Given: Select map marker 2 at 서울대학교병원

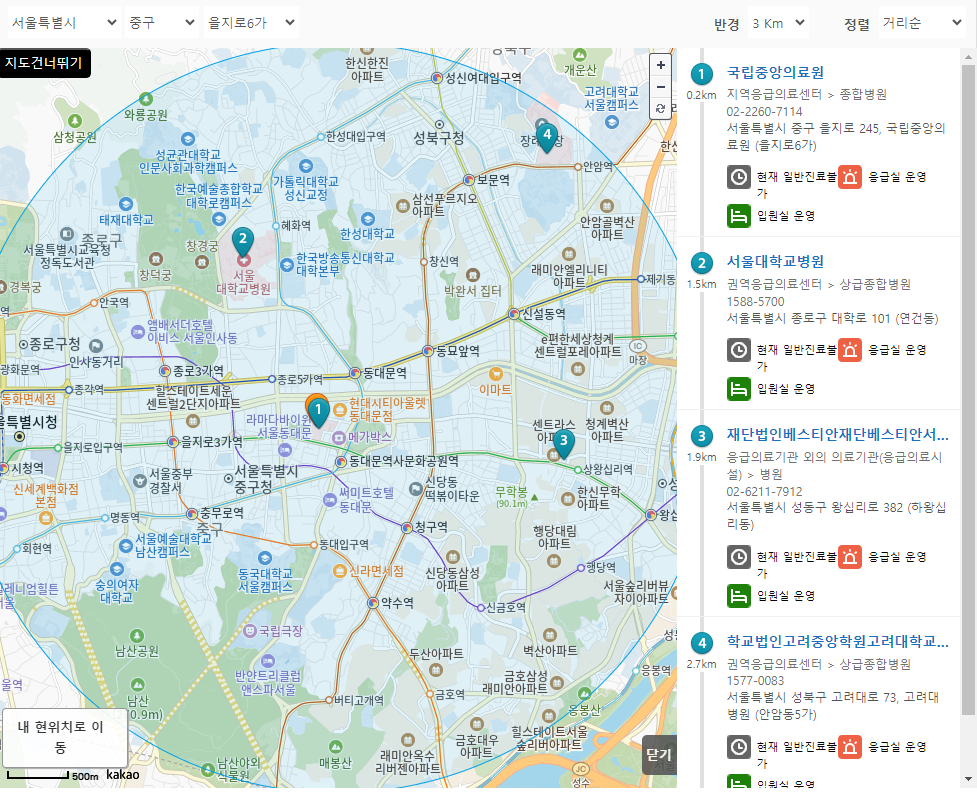Looking at the screenshot, I should coord(243,241).
